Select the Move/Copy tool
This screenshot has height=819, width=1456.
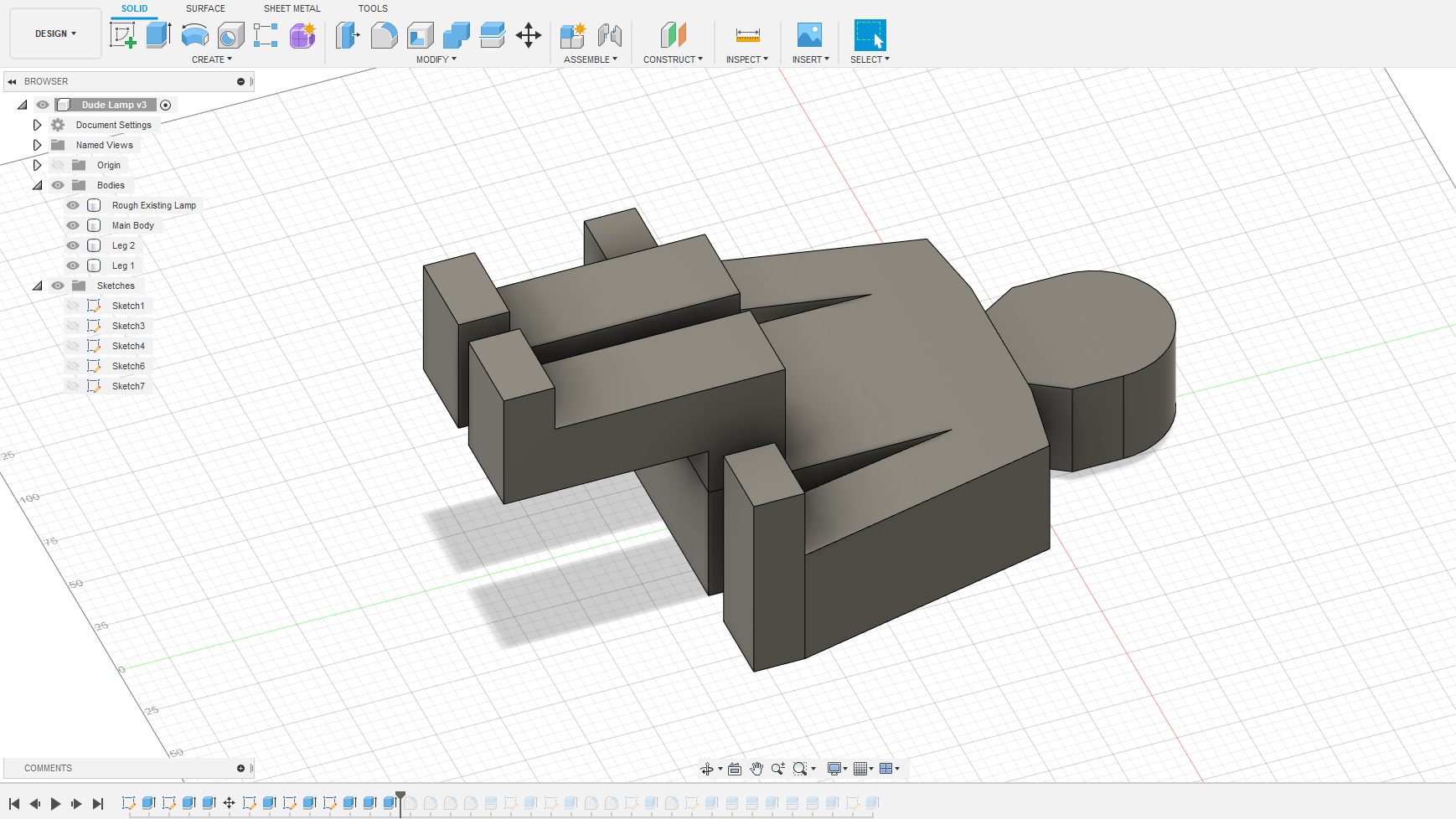[x=529, y=35]
